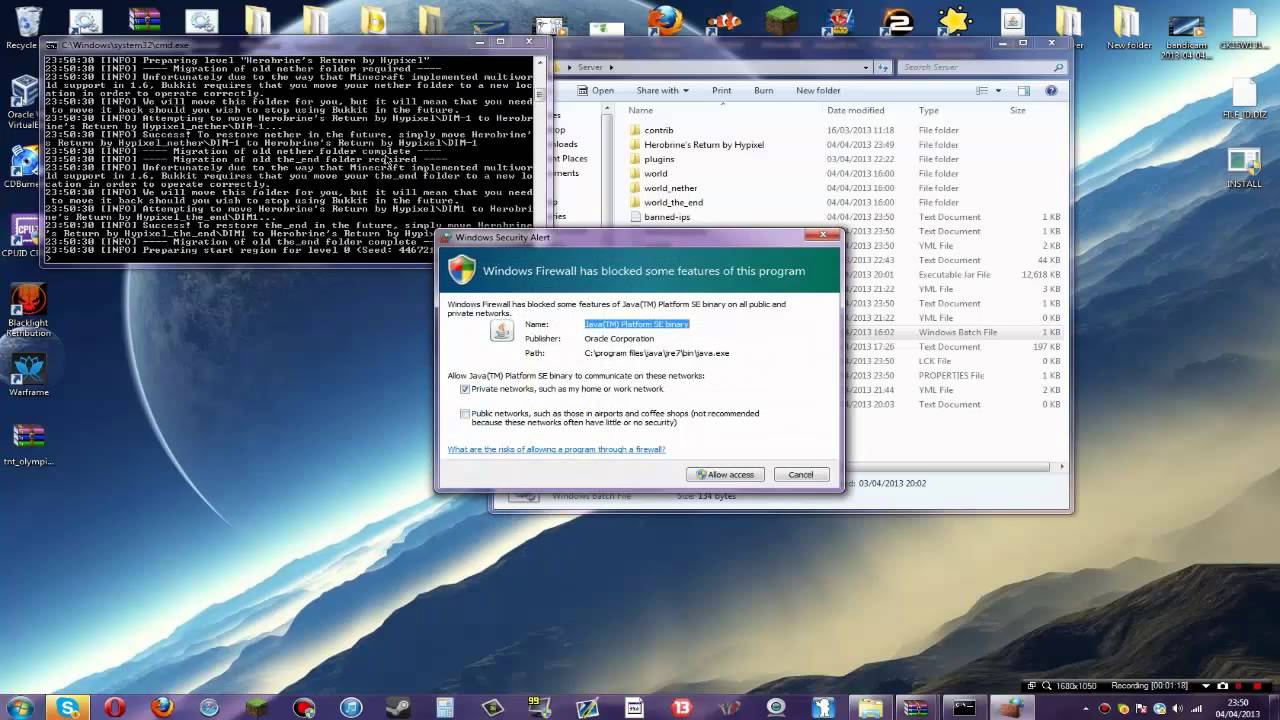Open the tnt_olympi archive on desktop
Viewport: 1280px width, 720px height.
point(28,443)
